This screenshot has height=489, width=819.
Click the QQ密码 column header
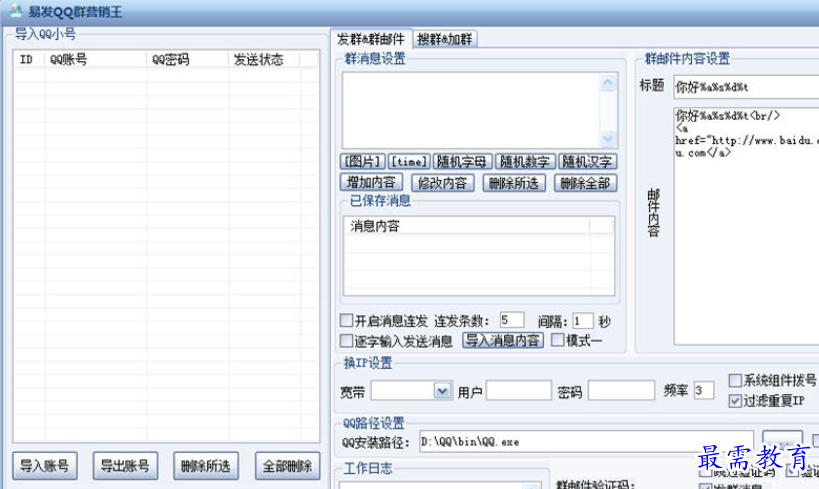tap(188, 60)
